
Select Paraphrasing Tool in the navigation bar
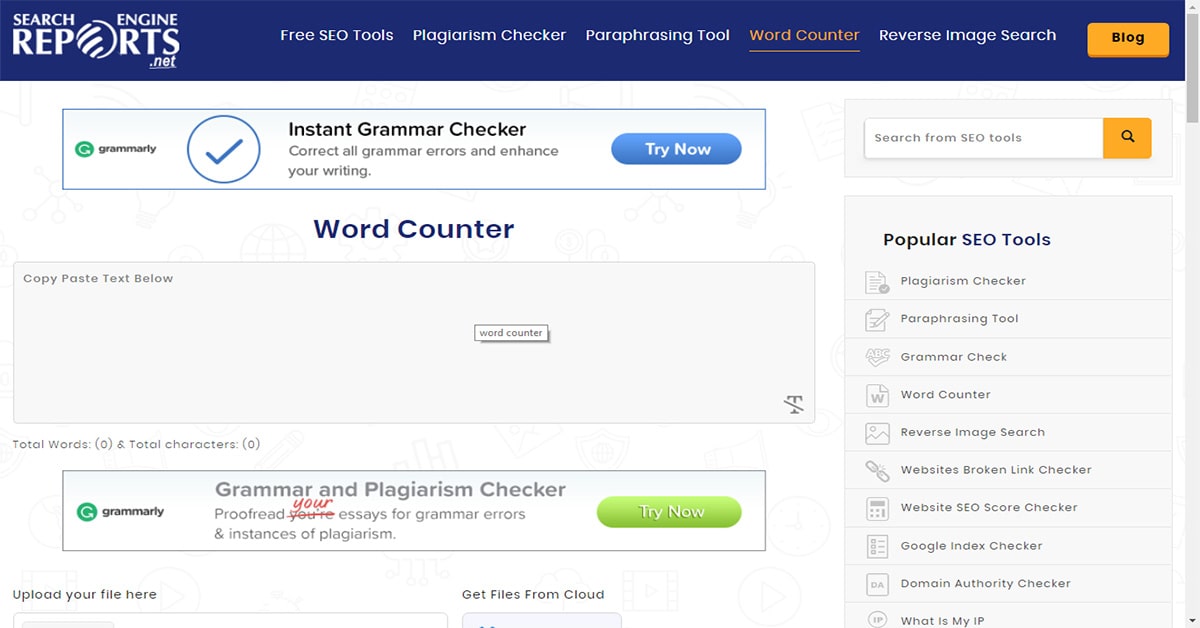coord(657,36)
